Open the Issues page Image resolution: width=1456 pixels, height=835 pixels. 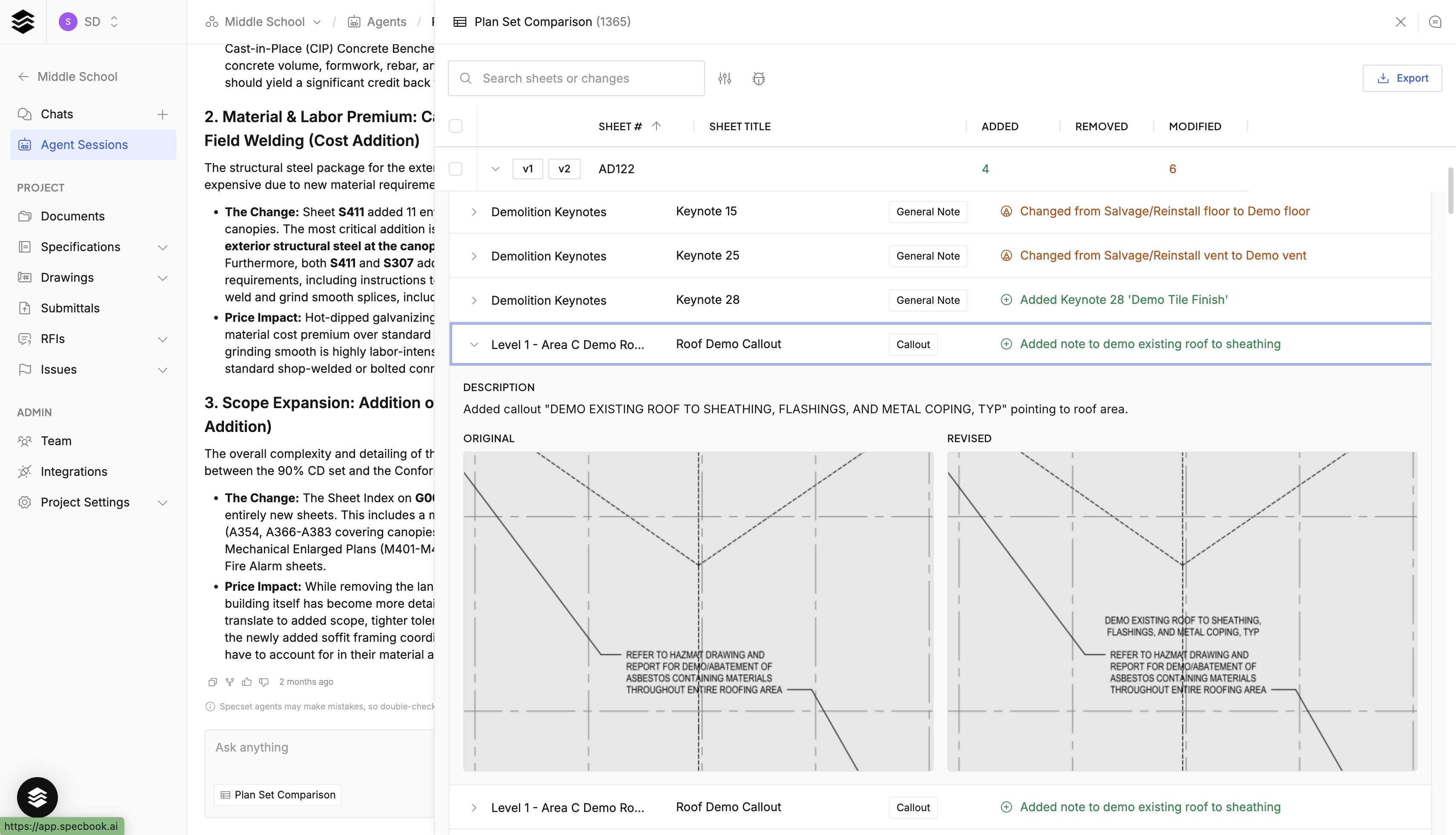click(58, 369)
